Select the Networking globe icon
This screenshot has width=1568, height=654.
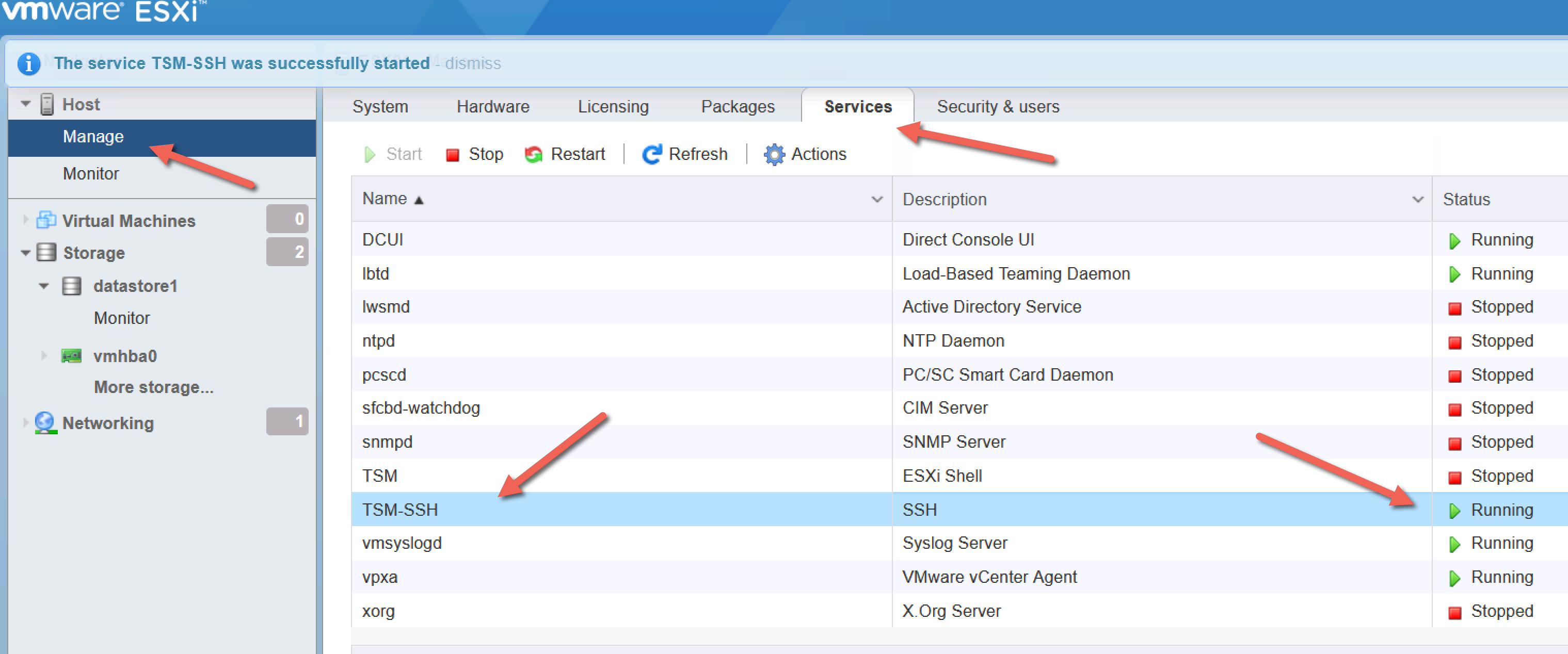(44, 422)
